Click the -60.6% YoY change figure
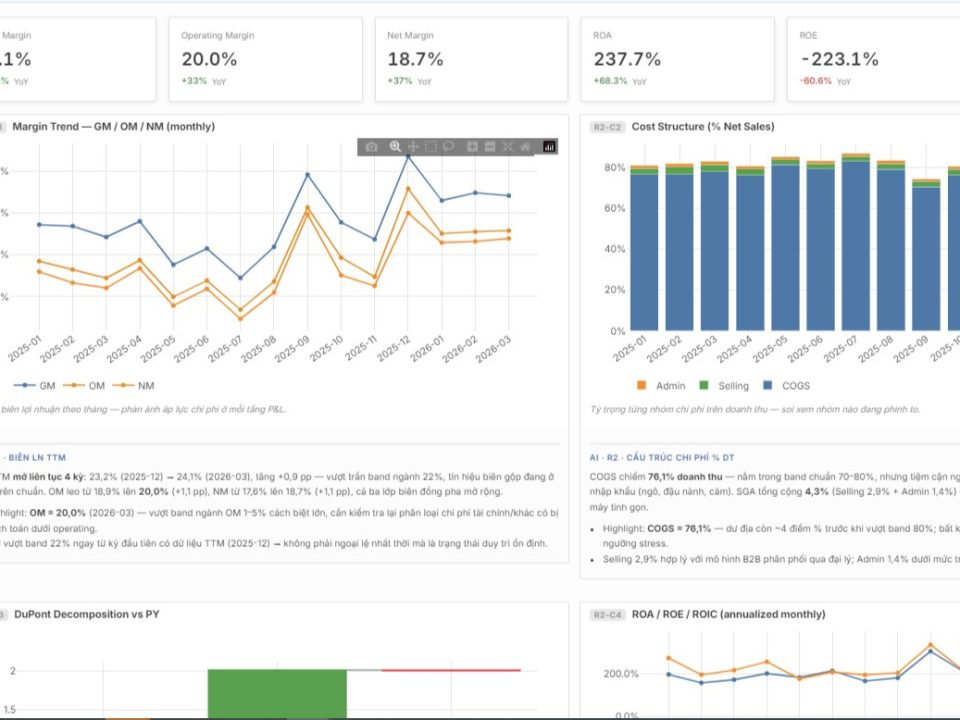The image size is (960, 720). pyautogui.click(x=816, y=81)
